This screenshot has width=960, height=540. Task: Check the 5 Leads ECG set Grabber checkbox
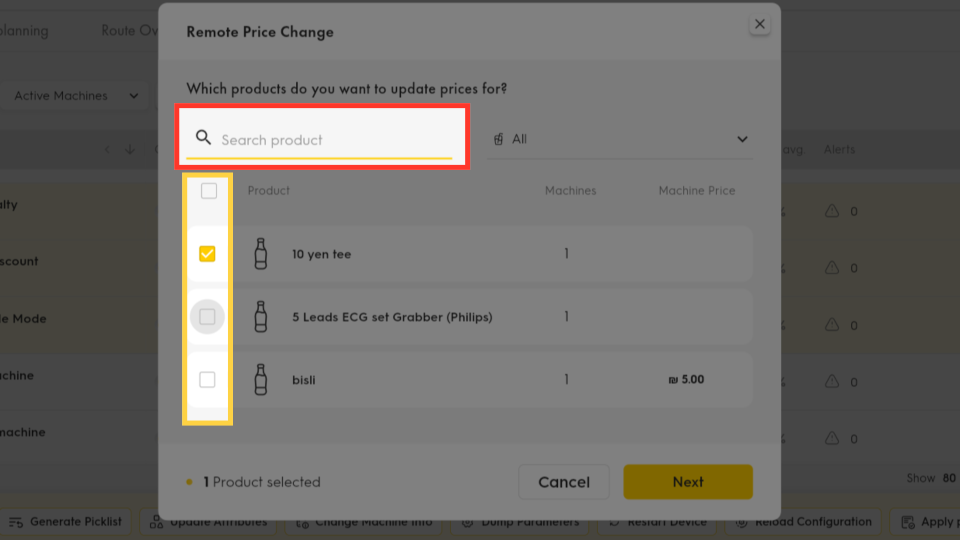[x=207, y=317]
